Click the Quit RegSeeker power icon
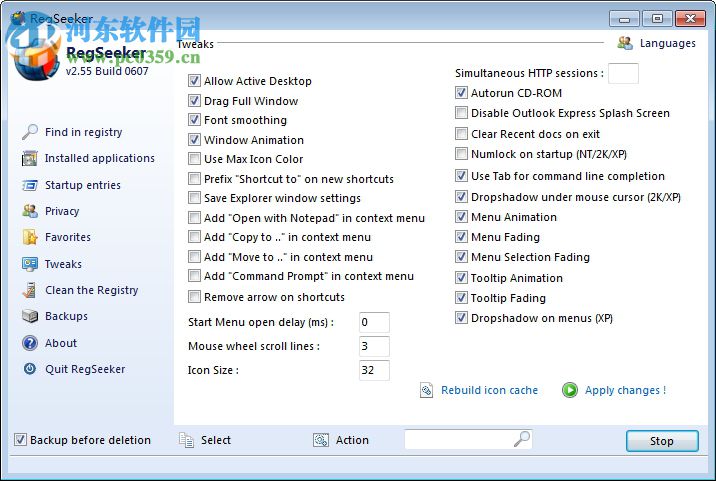 click(x=29, y=369)
